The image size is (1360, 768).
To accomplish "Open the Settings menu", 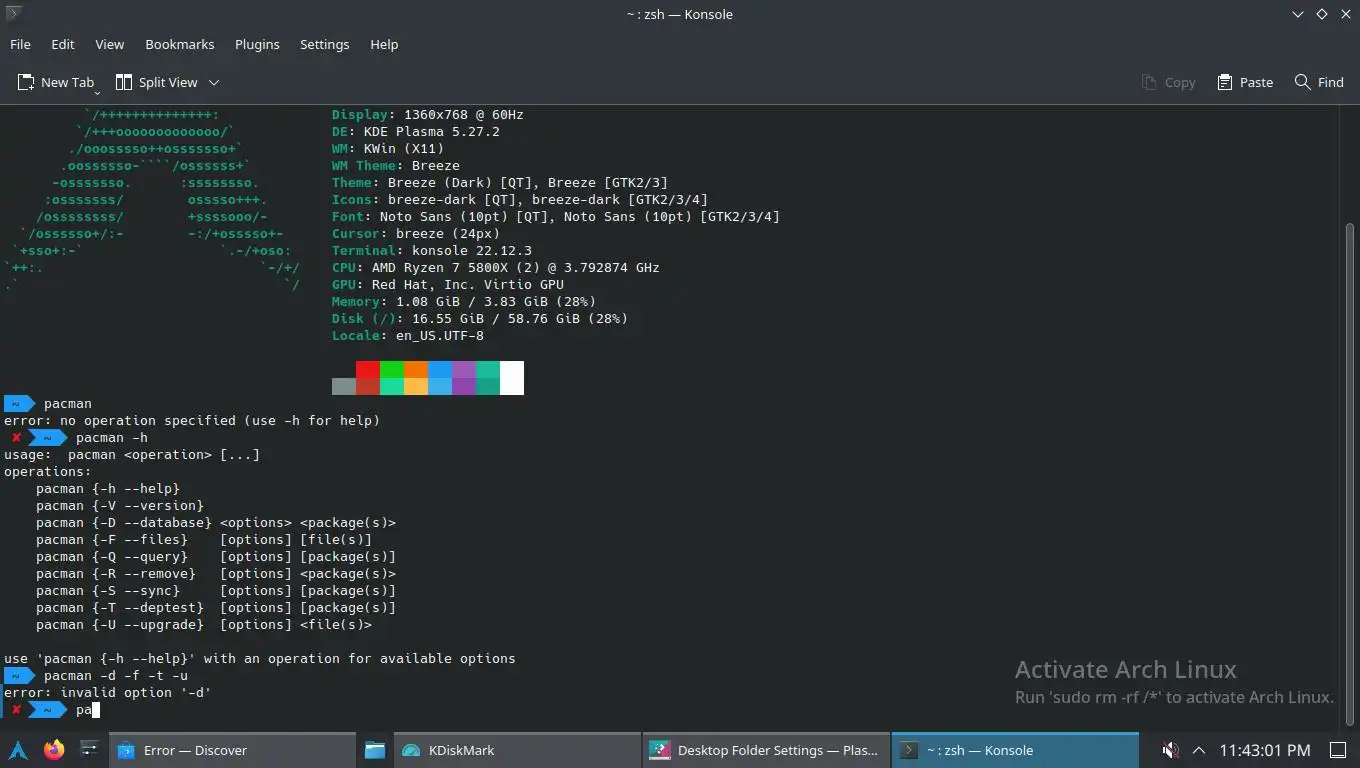I will (325, 44).
